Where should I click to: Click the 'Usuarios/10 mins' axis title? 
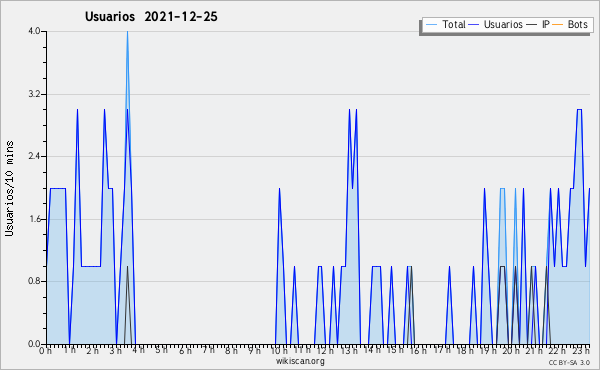point(9,188)
